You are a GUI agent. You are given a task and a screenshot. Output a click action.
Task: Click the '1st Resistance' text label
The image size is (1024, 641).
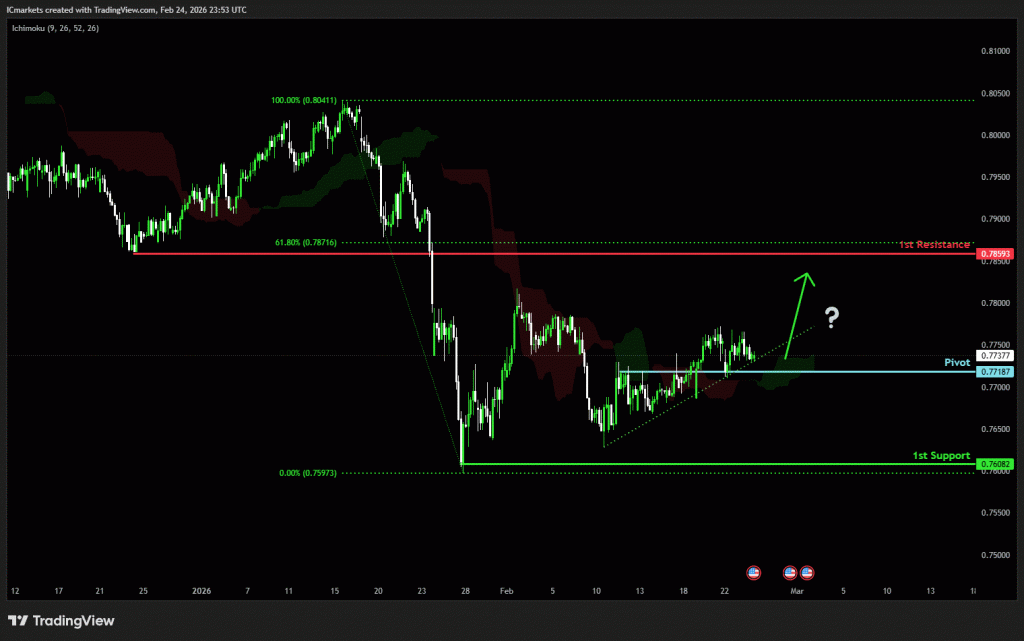(934, 244)
